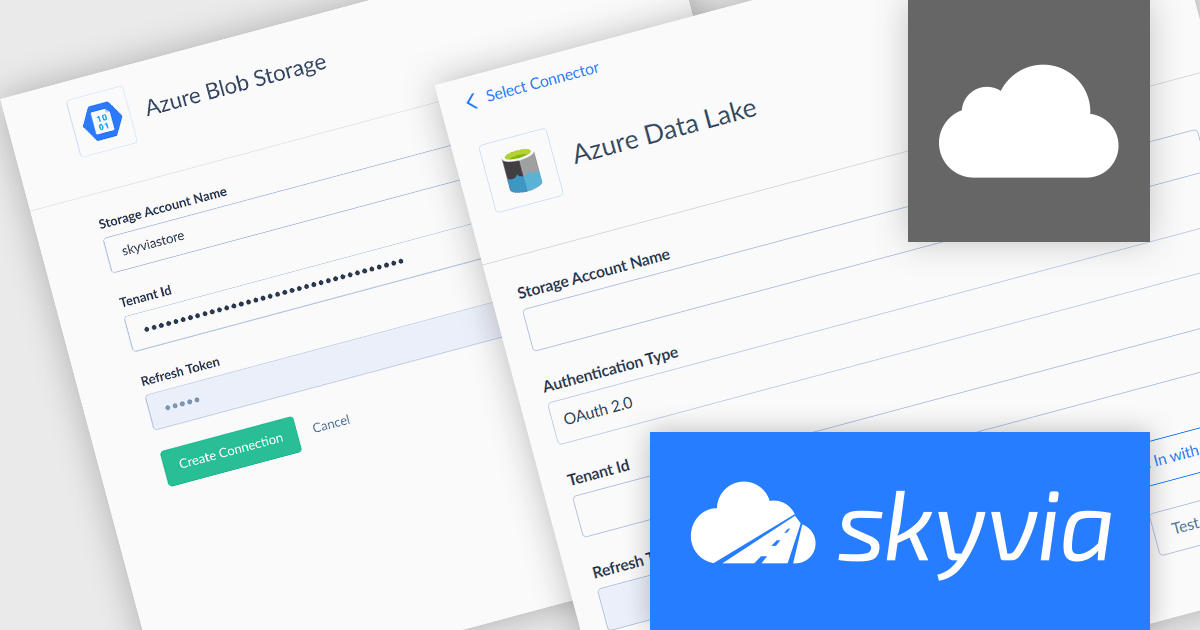Click the Refresh Token label in Blob Storage

180,372
